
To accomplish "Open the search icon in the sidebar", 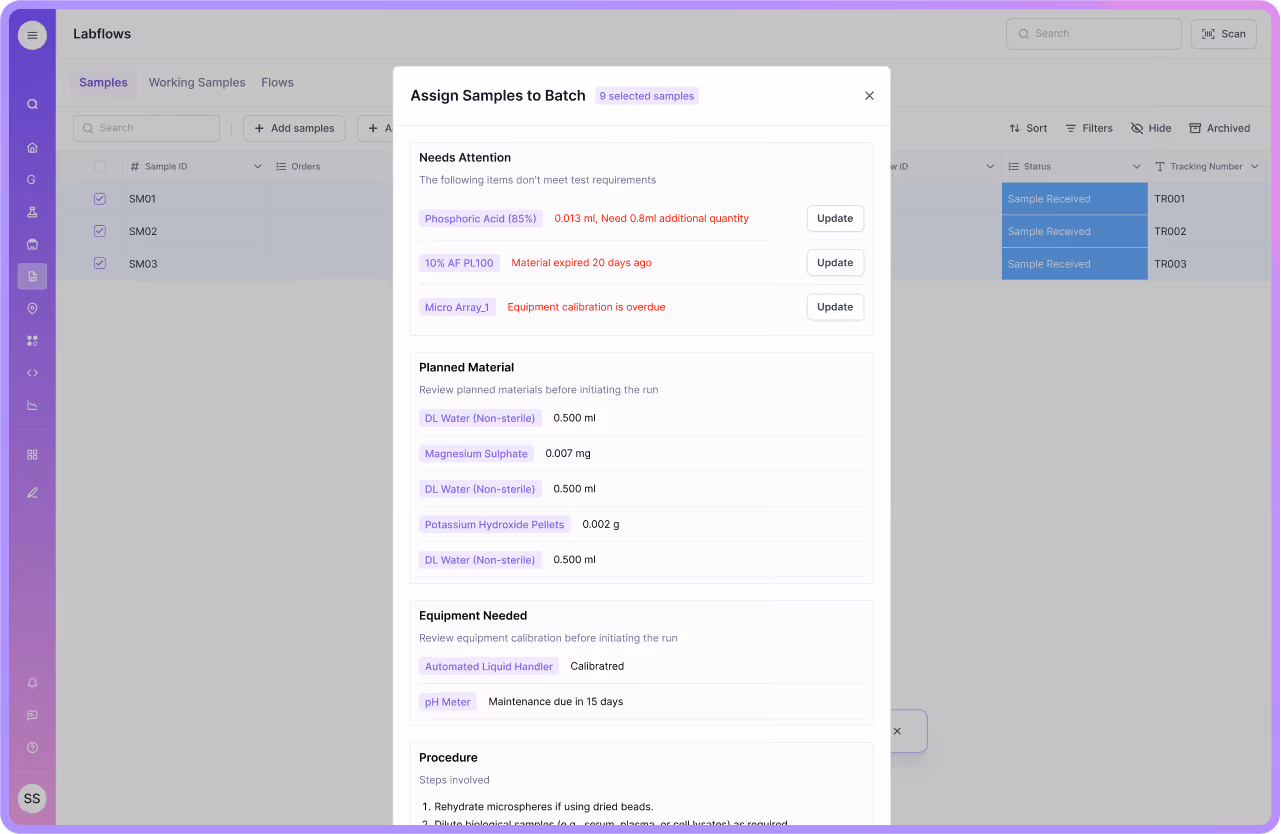I will point(31,103).
